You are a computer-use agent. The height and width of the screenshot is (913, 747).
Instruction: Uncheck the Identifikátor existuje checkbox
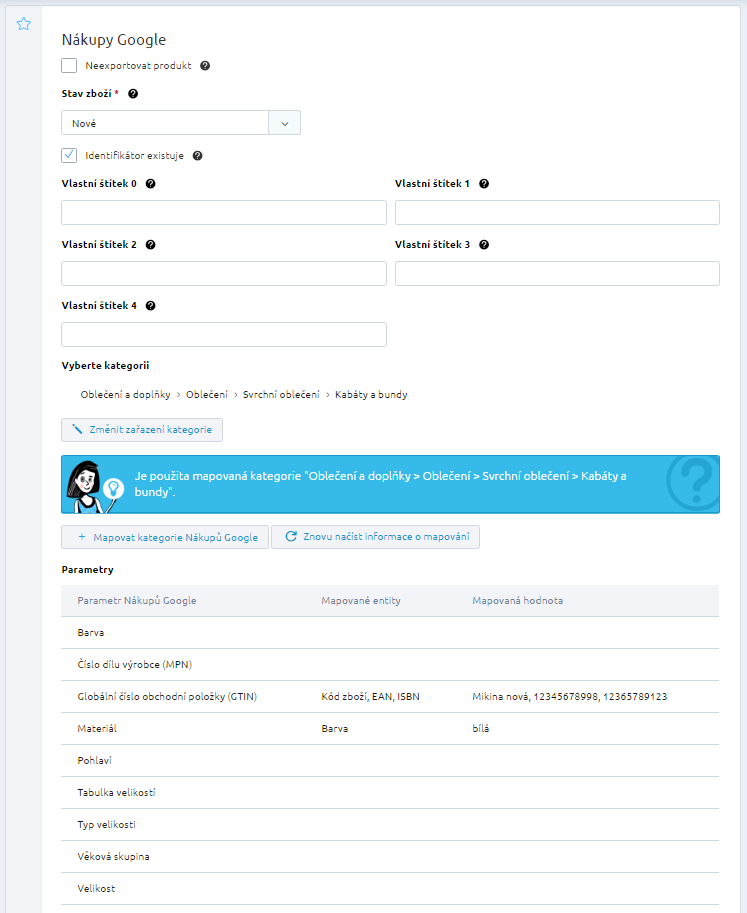69,155
